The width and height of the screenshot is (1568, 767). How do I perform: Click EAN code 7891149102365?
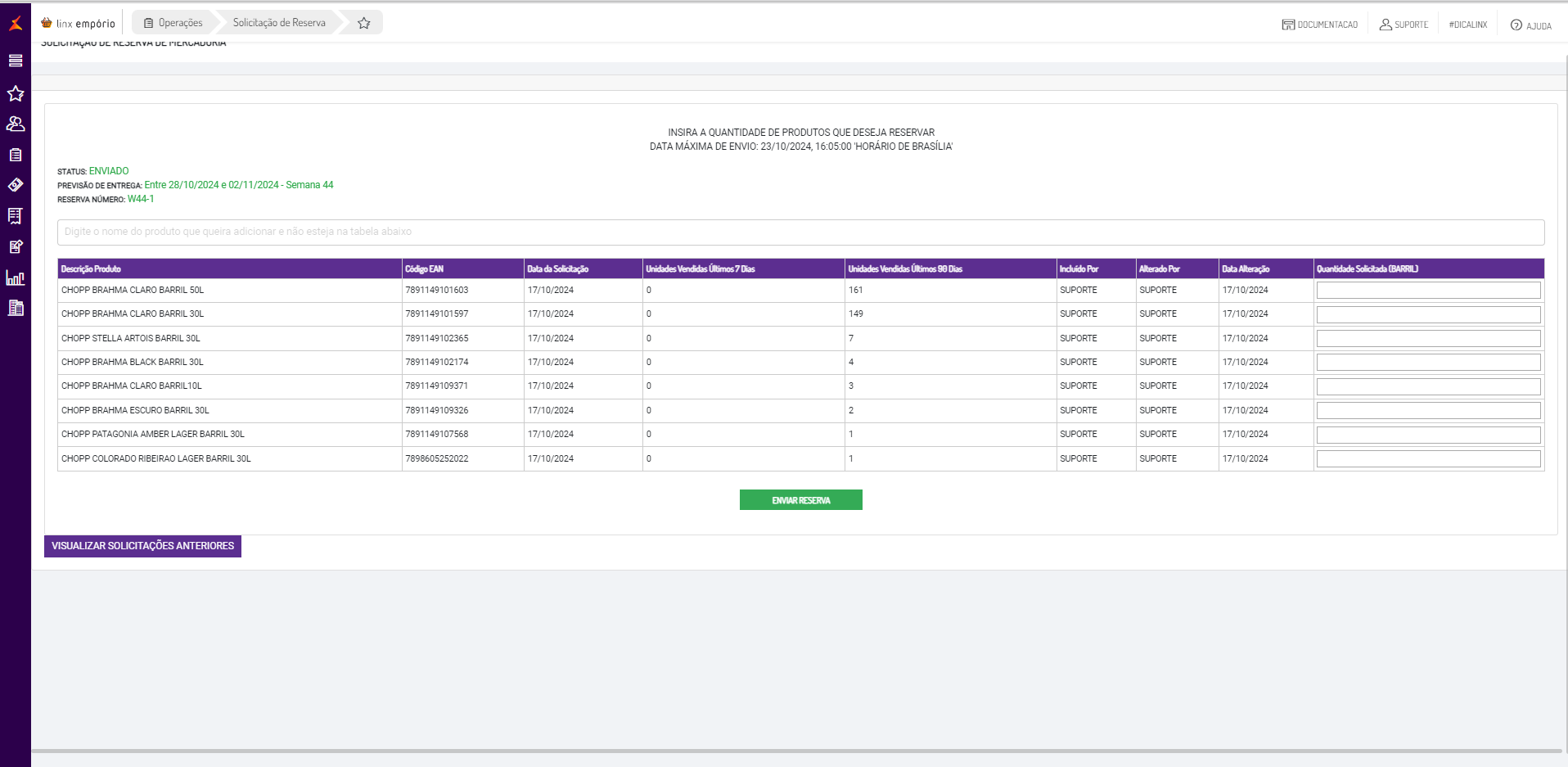point(437,338)
